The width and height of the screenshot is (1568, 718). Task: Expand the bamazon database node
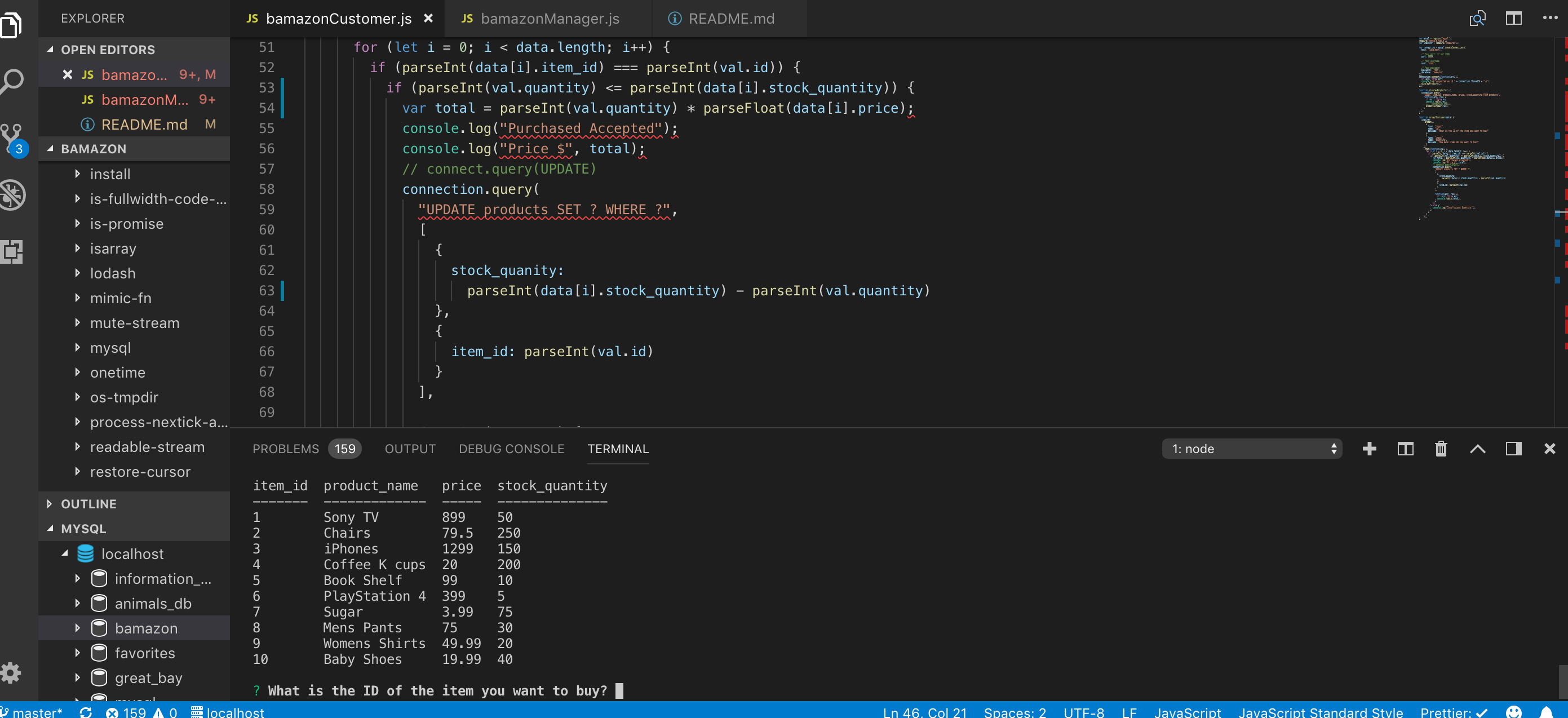pos(77,627)
